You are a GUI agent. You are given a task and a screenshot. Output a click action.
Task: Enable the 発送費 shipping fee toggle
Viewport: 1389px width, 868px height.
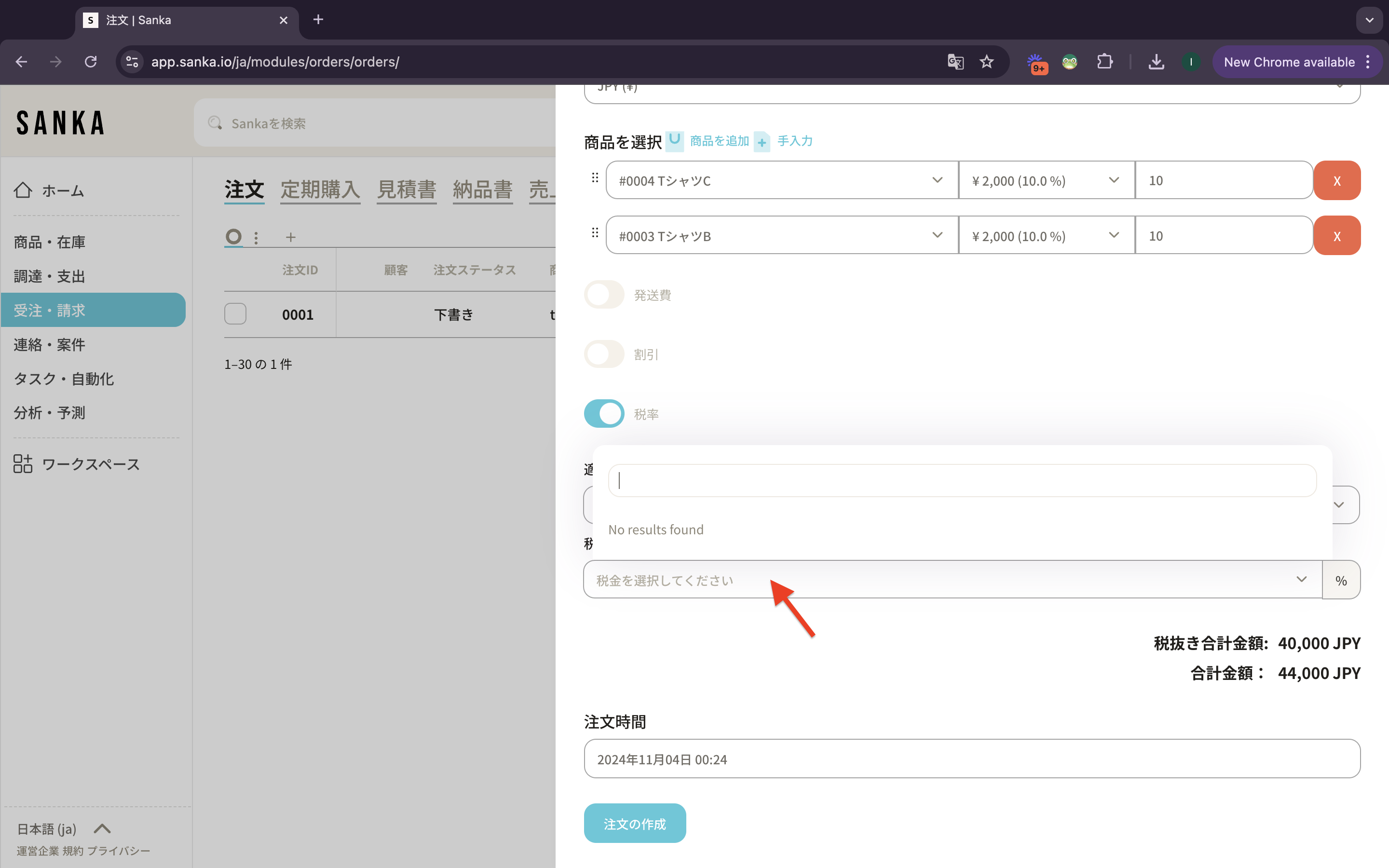604,295
